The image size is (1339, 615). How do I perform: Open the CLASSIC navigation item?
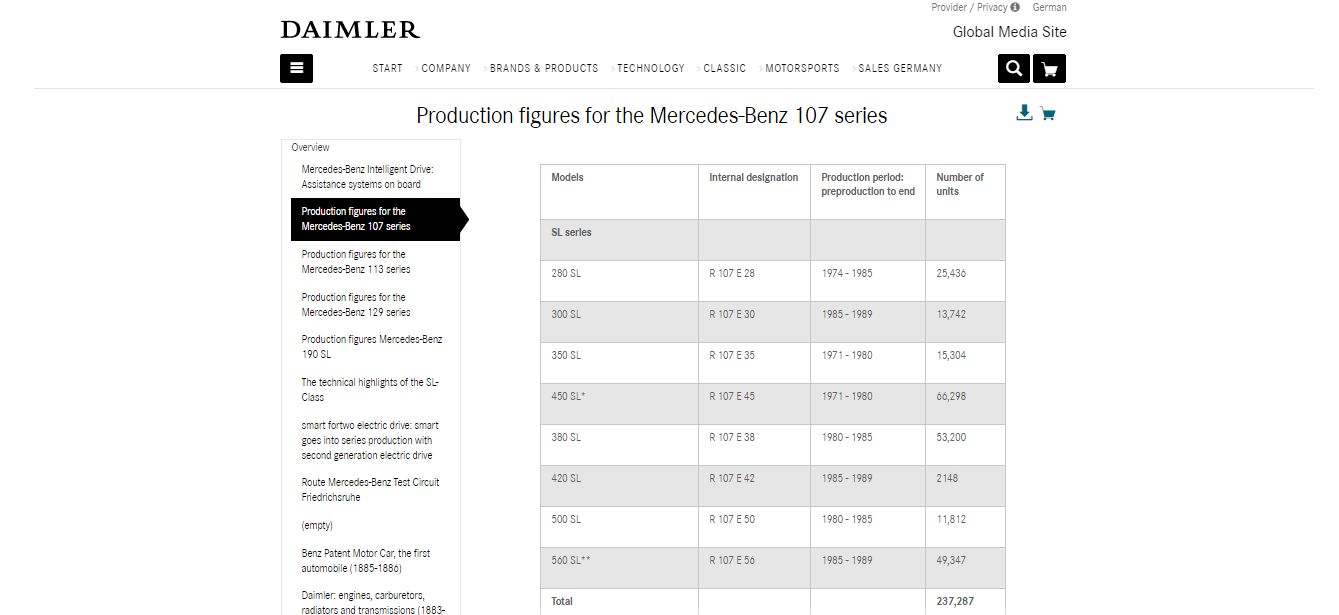coord(725,68)
